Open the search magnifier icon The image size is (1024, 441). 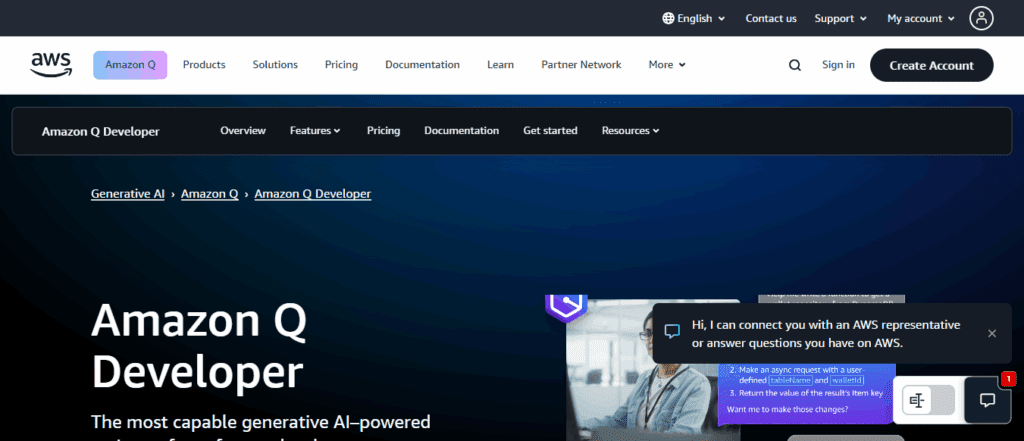(x=794, y=65)
